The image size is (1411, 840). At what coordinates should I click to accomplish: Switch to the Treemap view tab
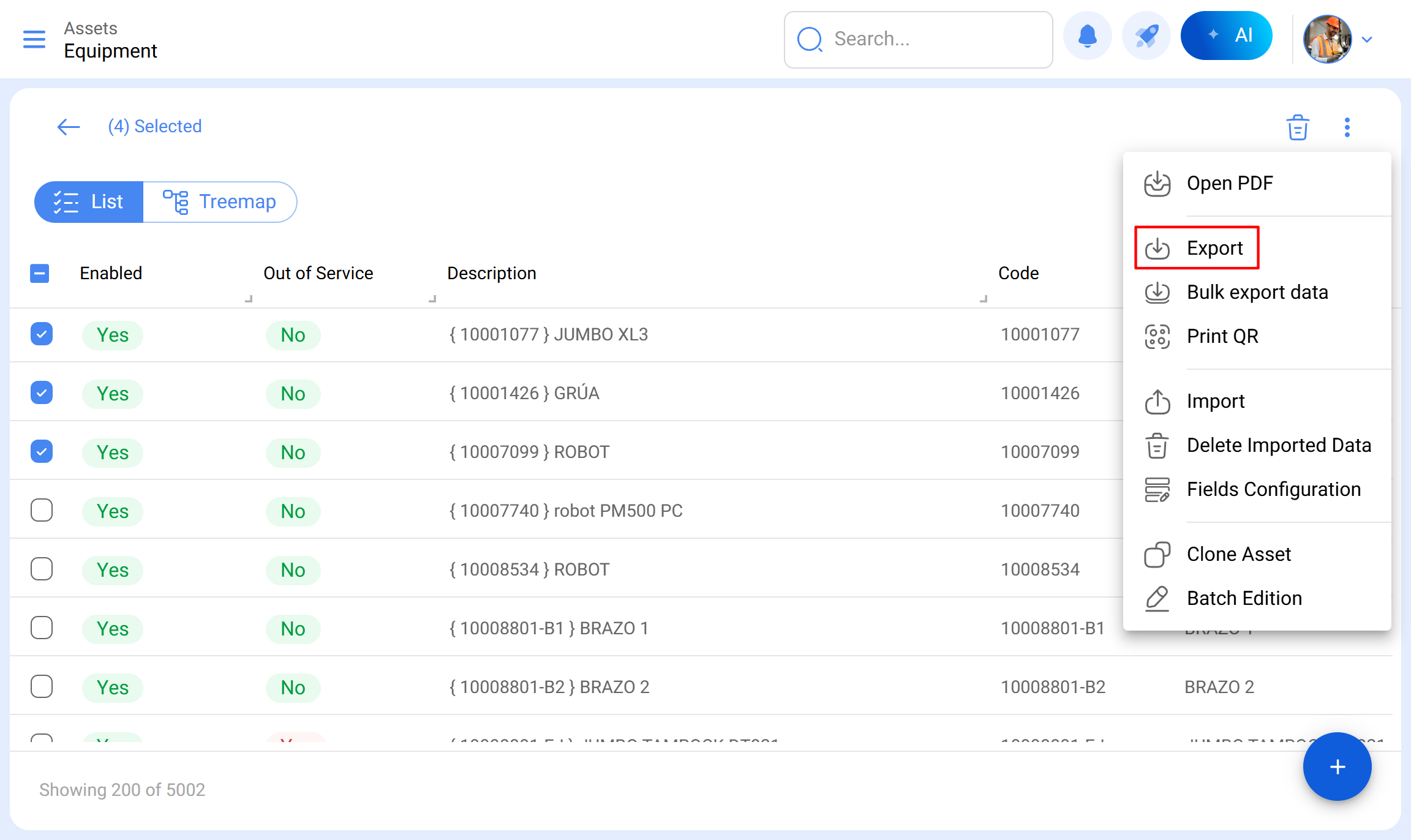pyautogui.click(x=220, y=201)
